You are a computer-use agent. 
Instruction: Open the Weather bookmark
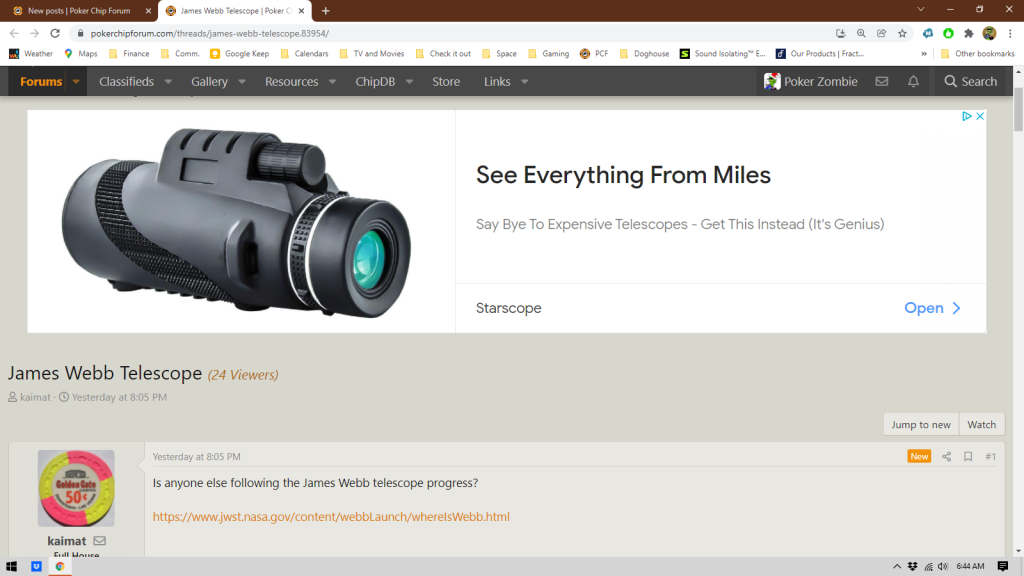(31, 54)
